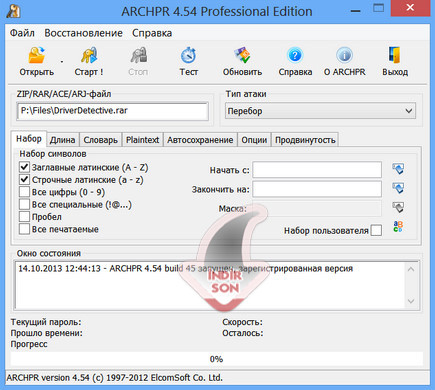Image resolution: width=435 pixels, height=390 pixels.
Task: Click the Открыть (Open) toolbar icon
Action: tap(37, 55)
